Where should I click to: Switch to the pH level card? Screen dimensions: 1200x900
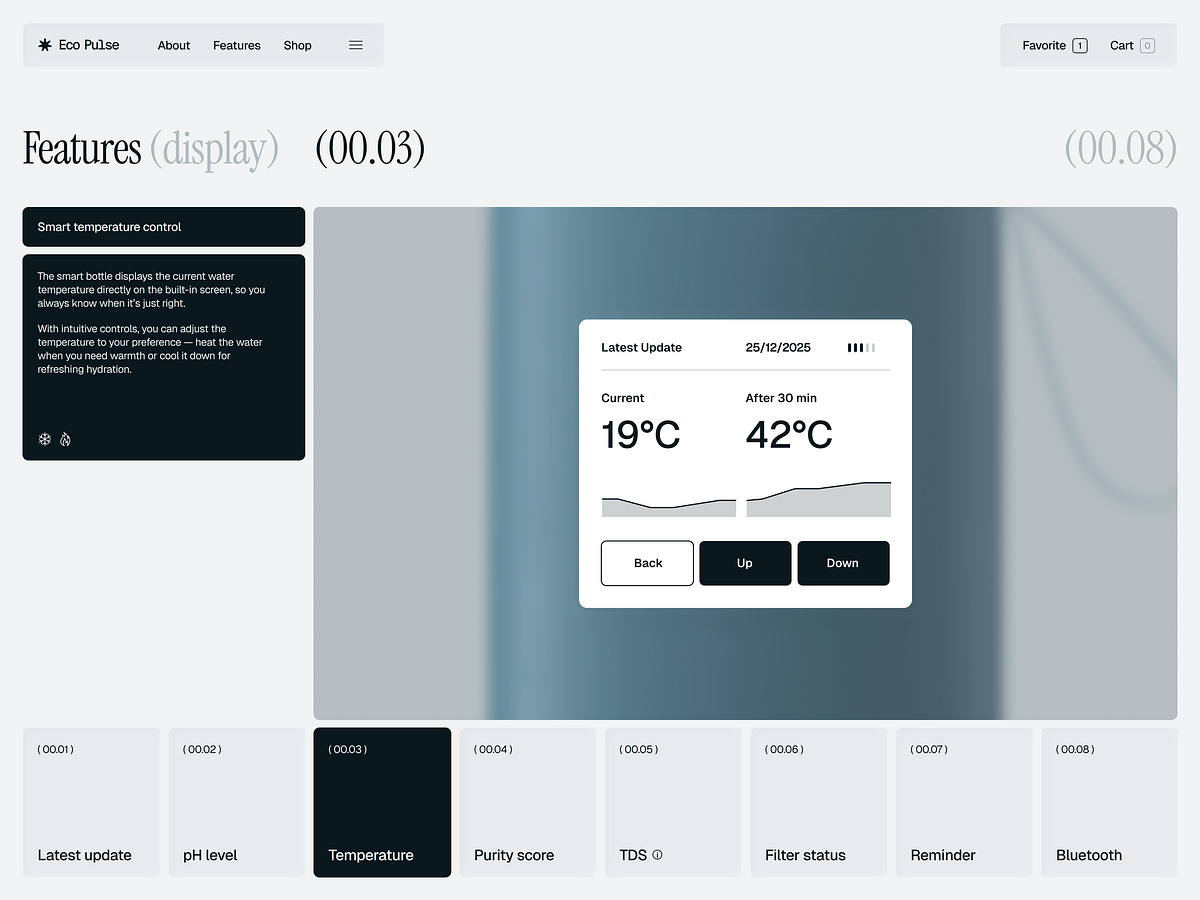236,802
